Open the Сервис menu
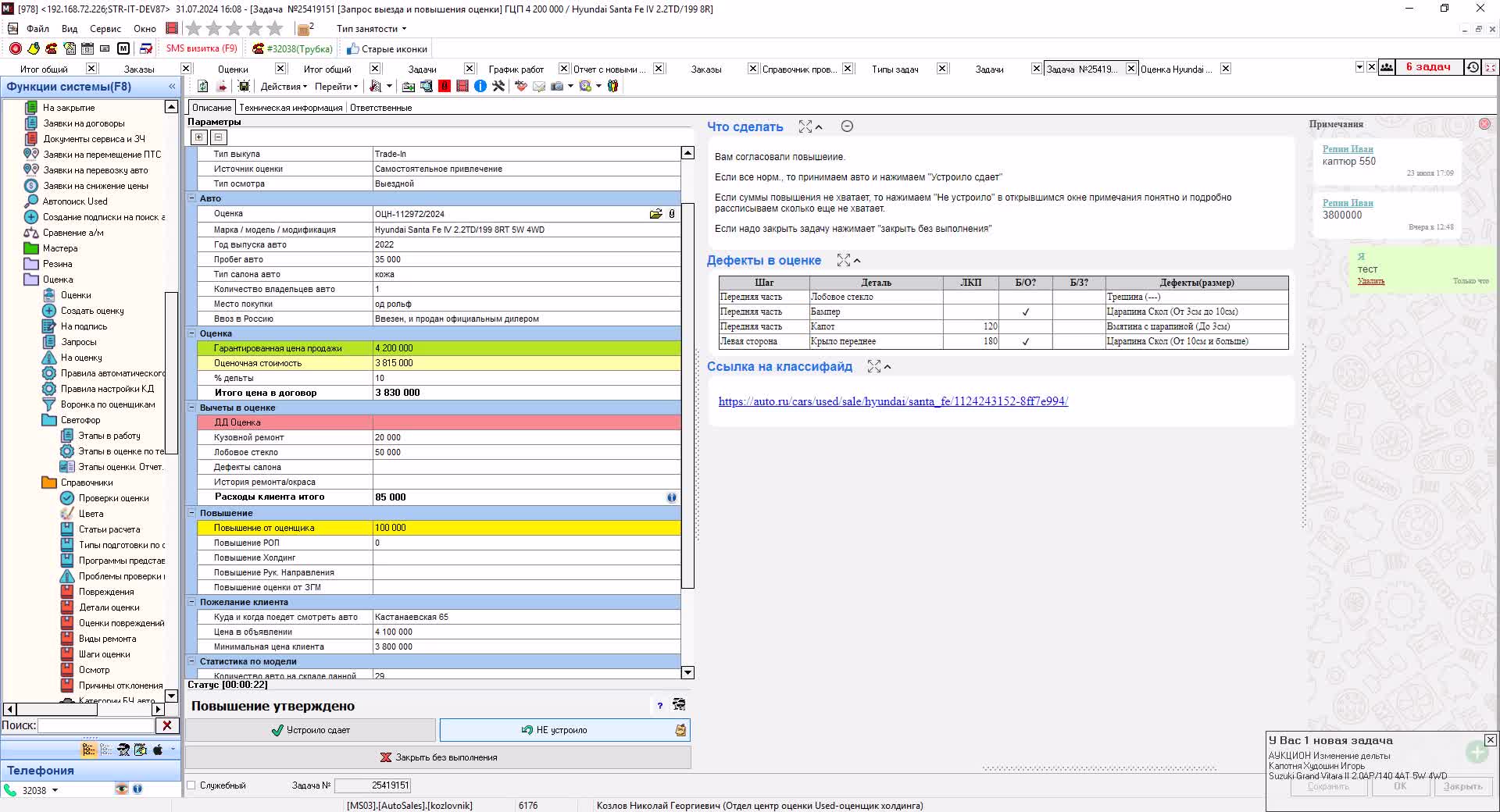The height and width of the screenshot is (812, 1500). click(105, 29)
